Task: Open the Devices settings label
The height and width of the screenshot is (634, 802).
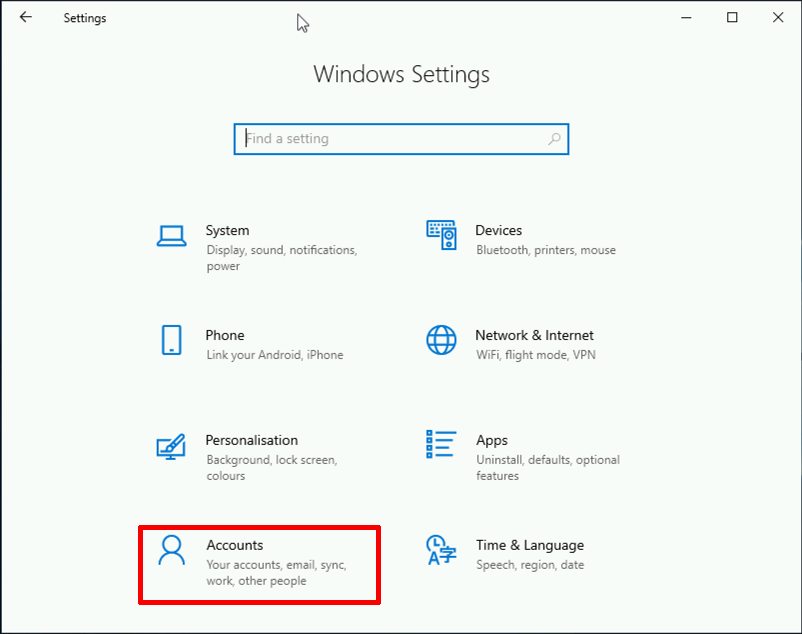Action: point(499,231)
